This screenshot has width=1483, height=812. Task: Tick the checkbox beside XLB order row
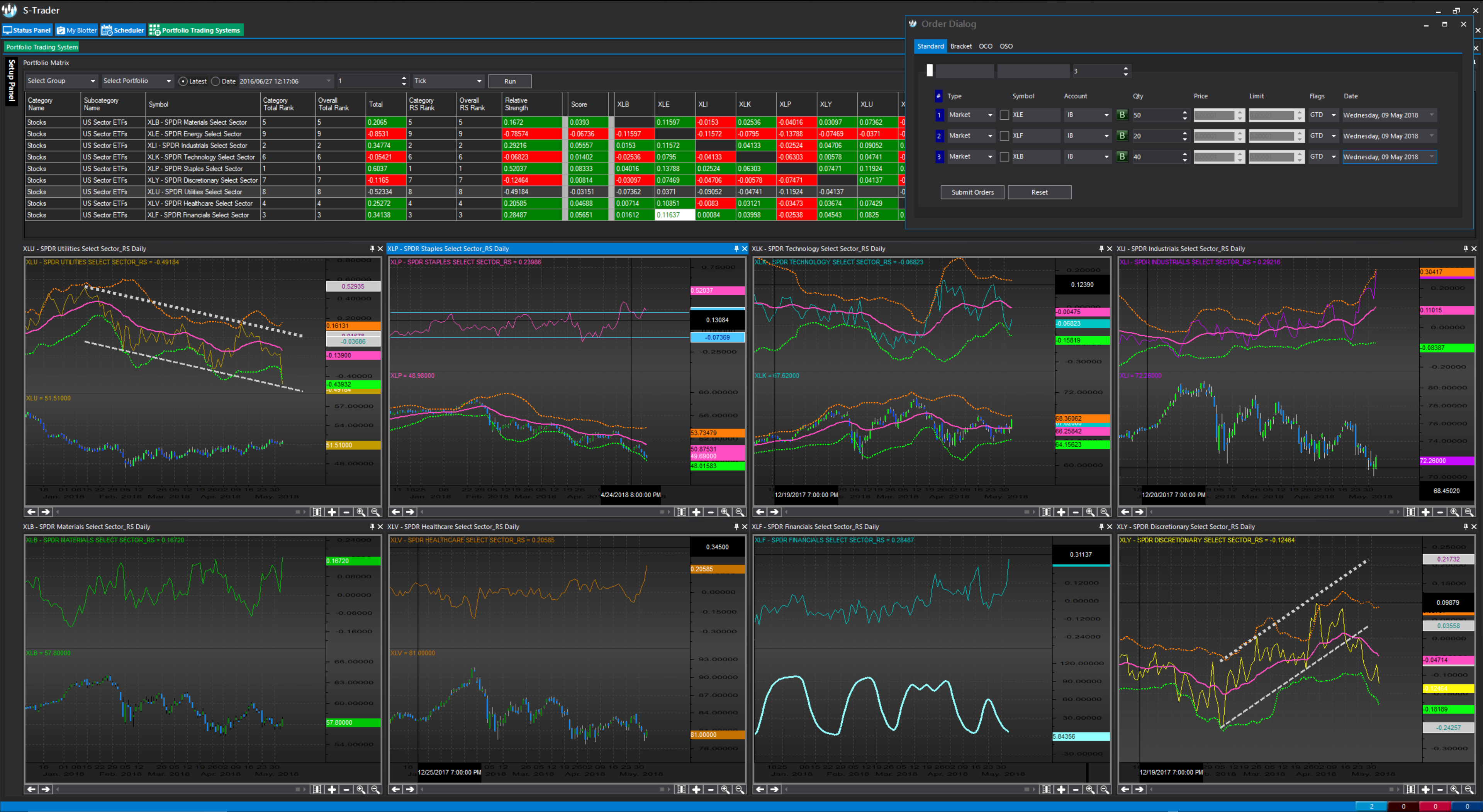1004,156
